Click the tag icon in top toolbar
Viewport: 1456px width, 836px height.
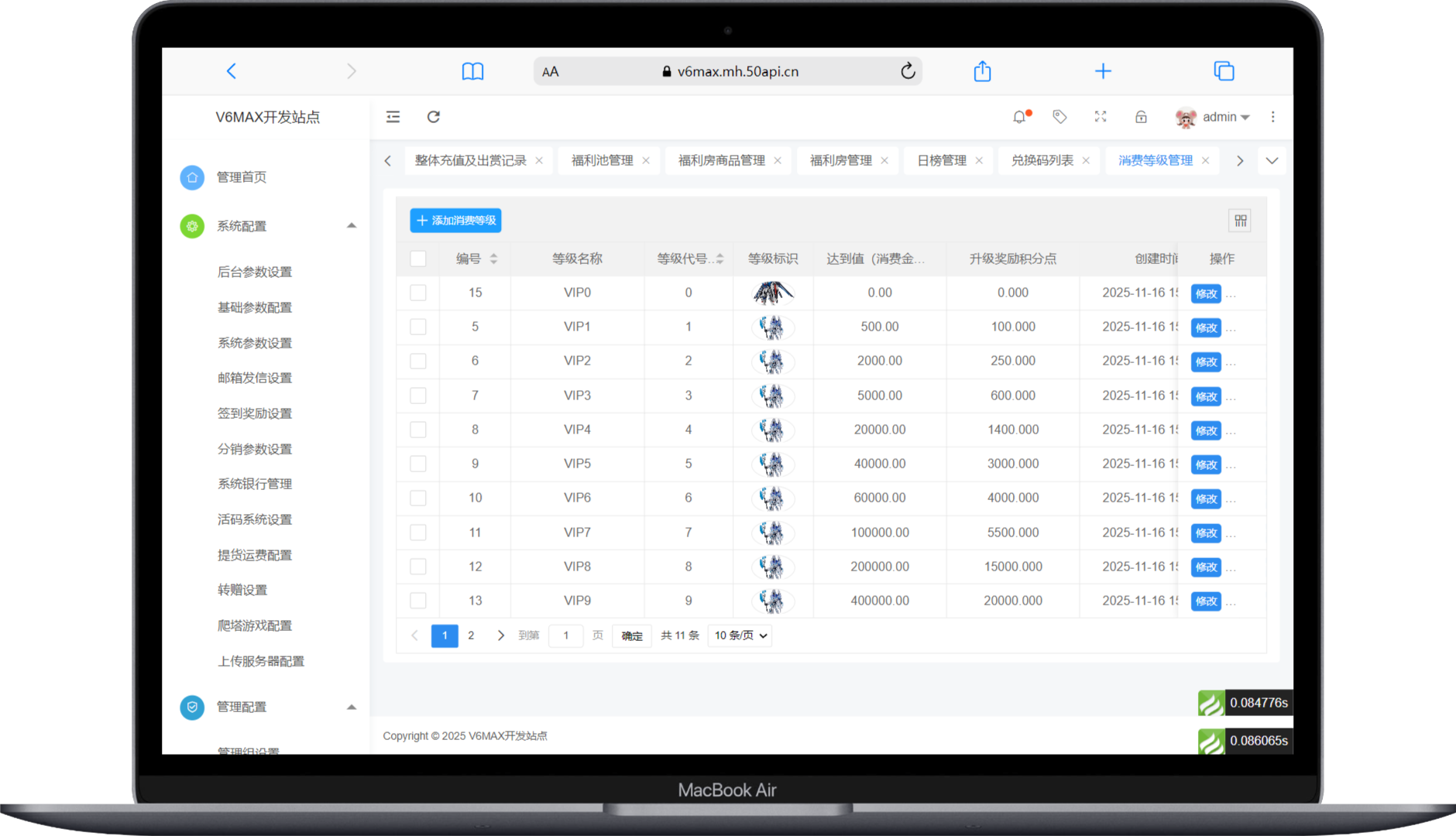coord(1059,117)
